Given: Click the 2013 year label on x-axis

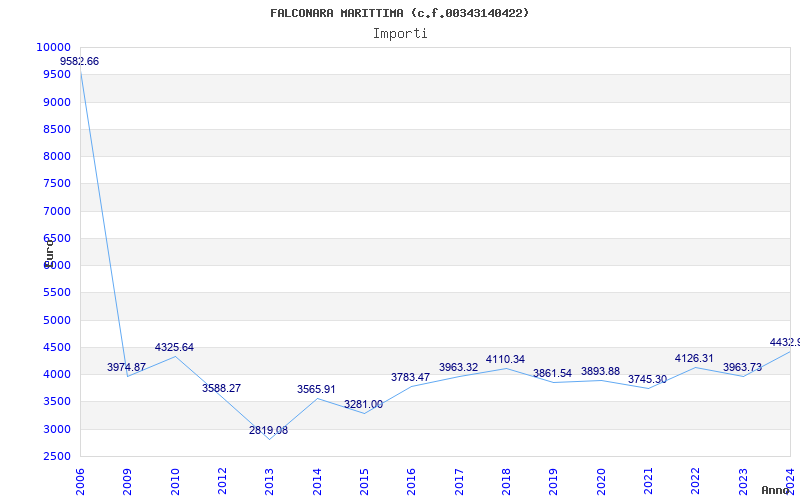Looking at the screenshot, I should 269,482.
